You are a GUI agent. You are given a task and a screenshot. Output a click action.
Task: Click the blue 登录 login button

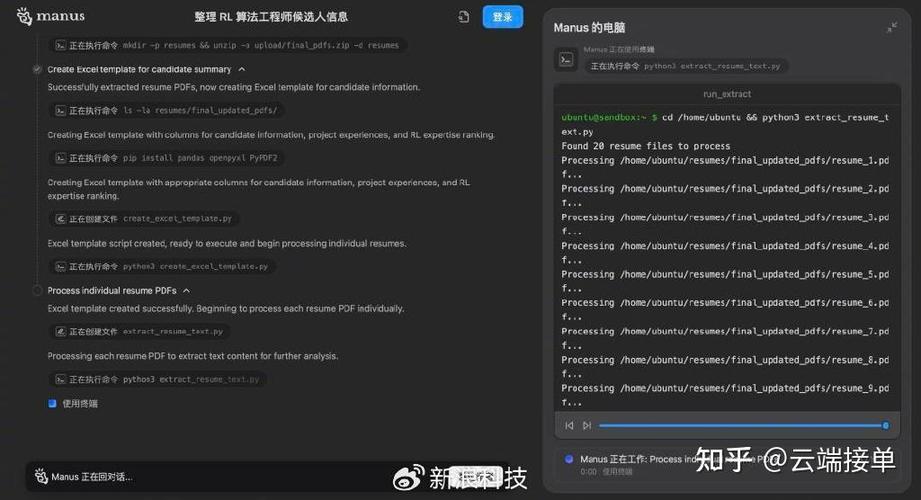coord(502,17)
